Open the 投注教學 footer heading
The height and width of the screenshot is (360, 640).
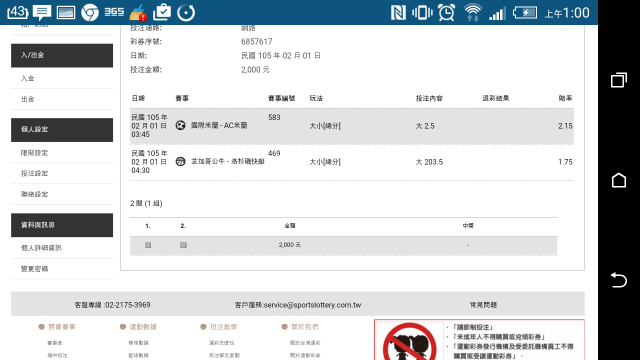(224, 327)
